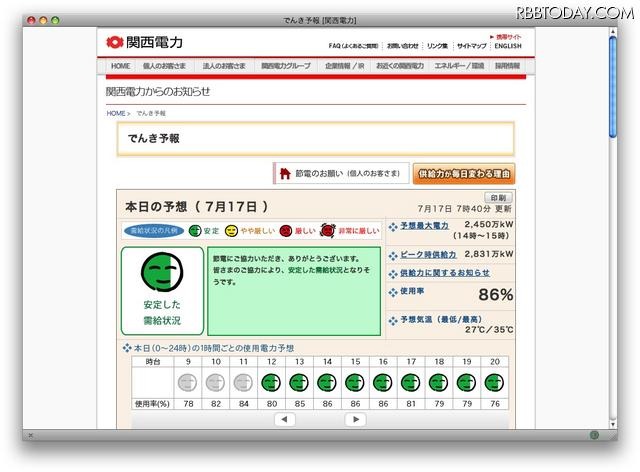This screenshot has width=640, height=472.
Task: Click the scrollbar up arrow
Action: 613,31
